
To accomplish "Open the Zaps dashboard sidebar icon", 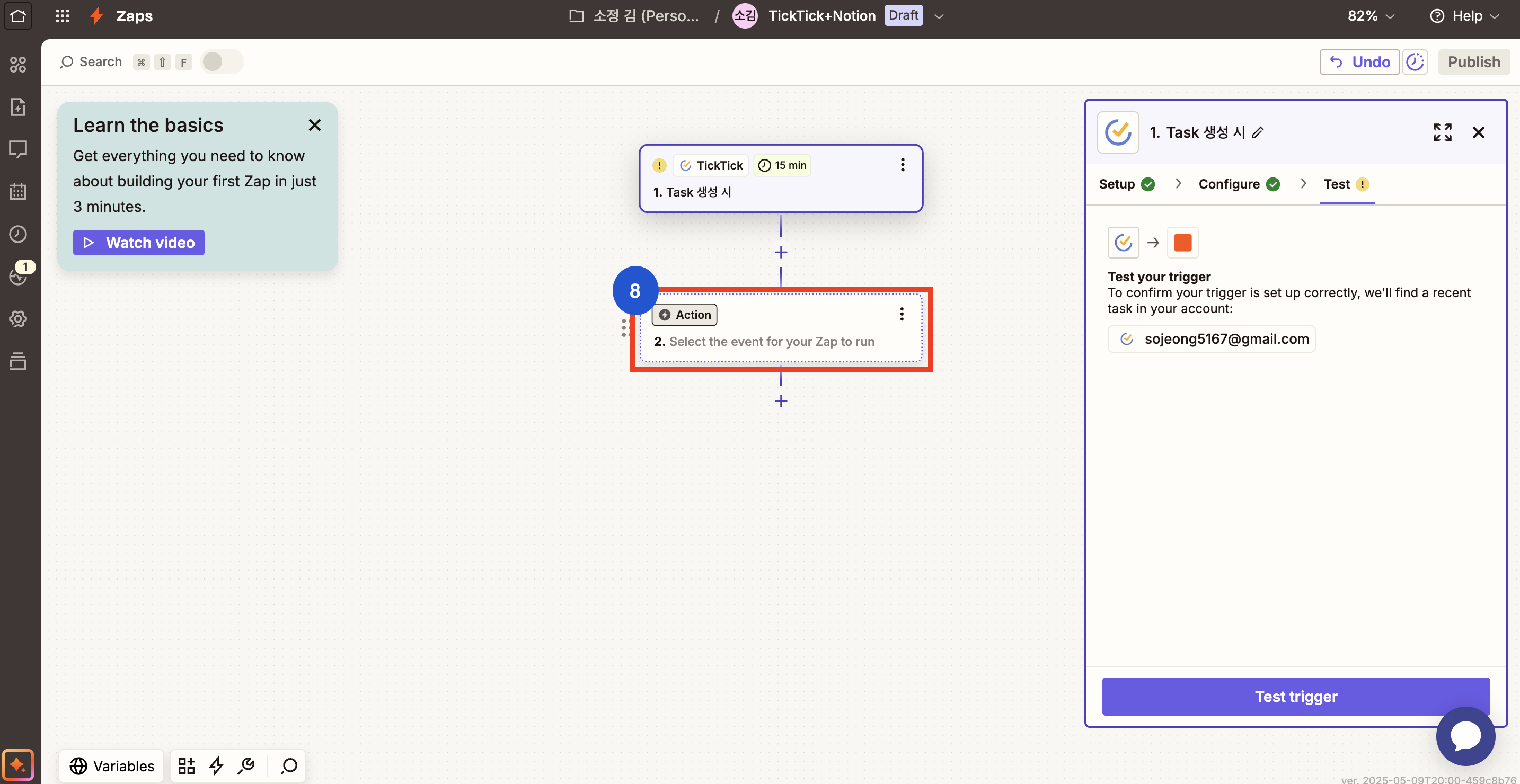I will click(x=17, y=64).
